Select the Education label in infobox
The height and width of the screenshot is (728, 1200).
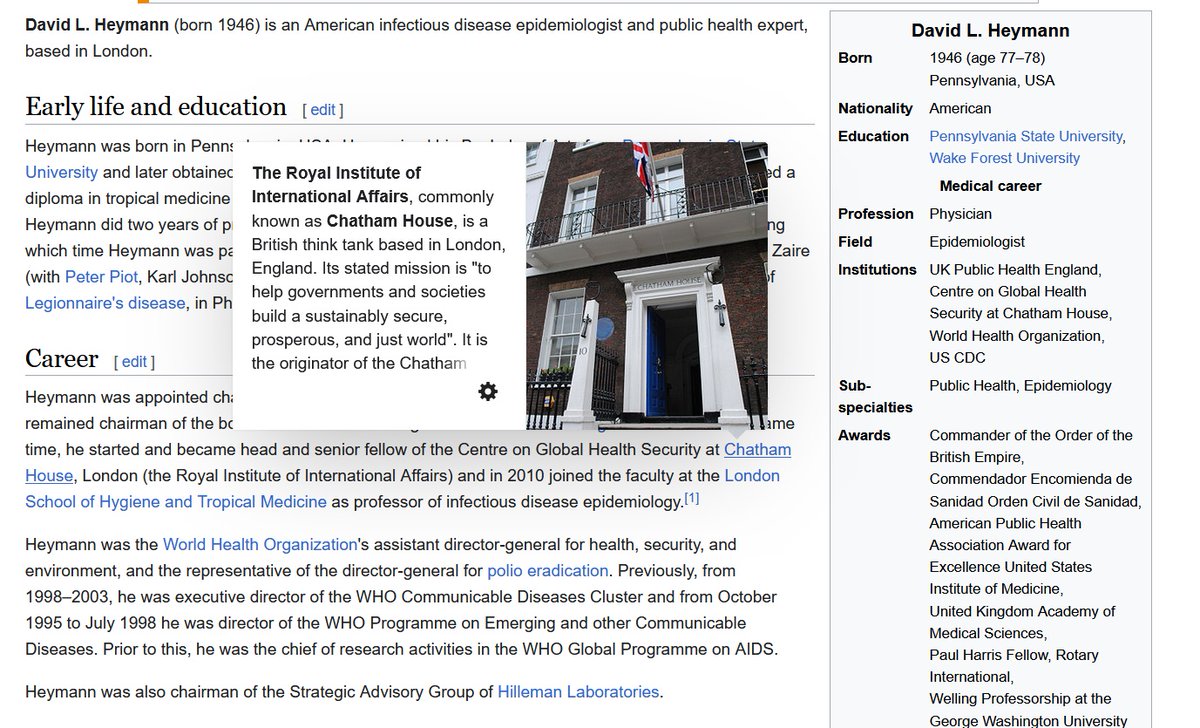coord(873,136)
